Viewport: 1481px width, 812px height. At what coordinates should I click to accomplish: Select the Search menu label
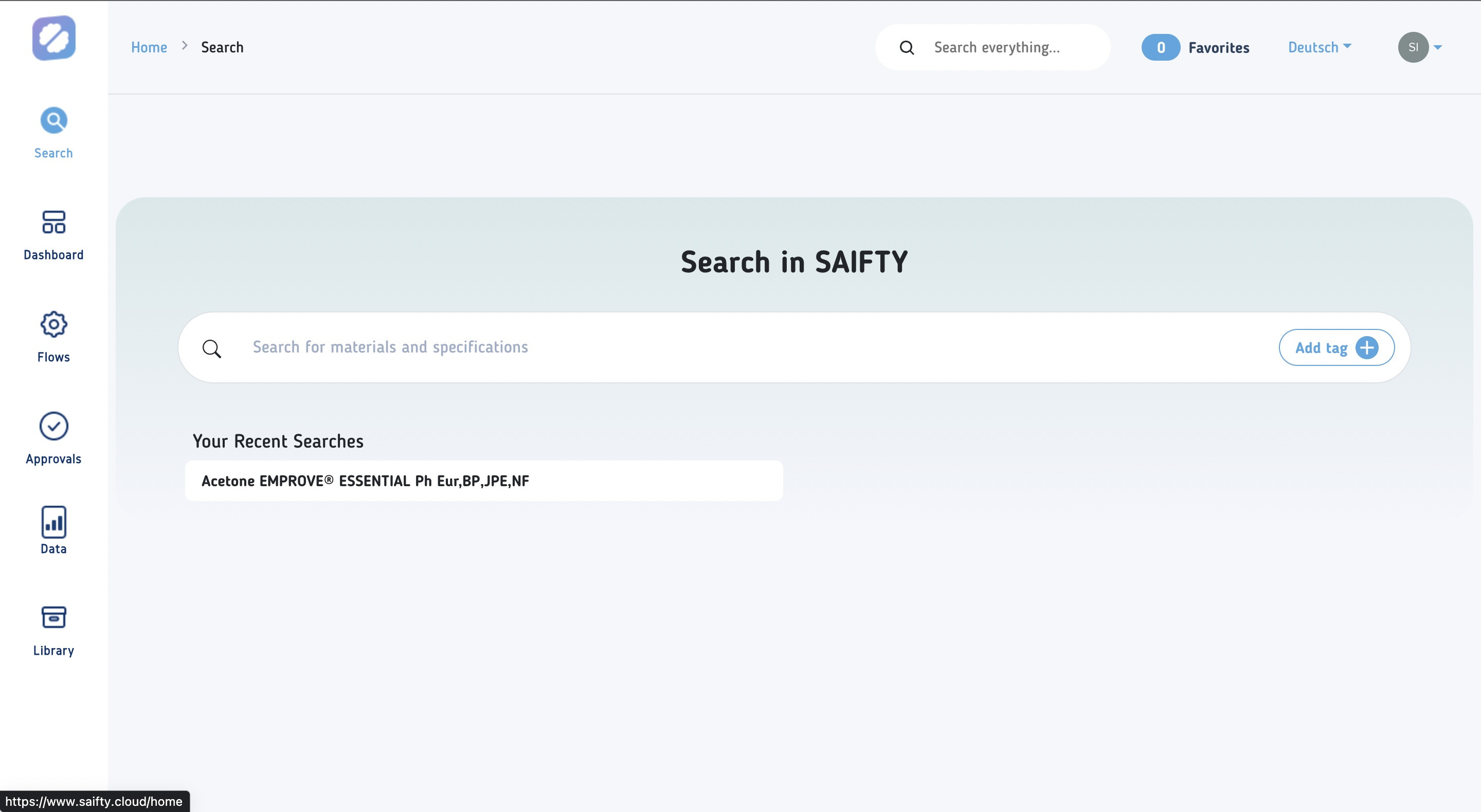53,153
